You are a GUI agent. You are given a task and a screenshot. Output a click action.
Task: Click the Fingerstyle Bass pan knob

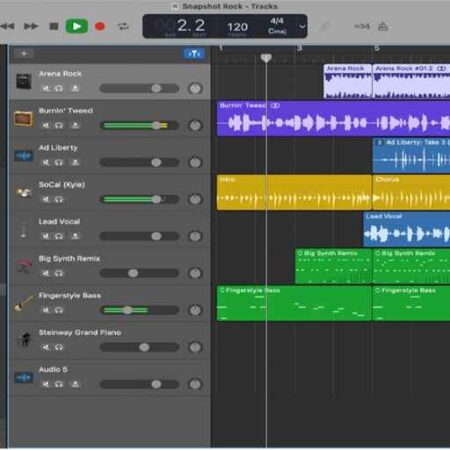(195, 310)
